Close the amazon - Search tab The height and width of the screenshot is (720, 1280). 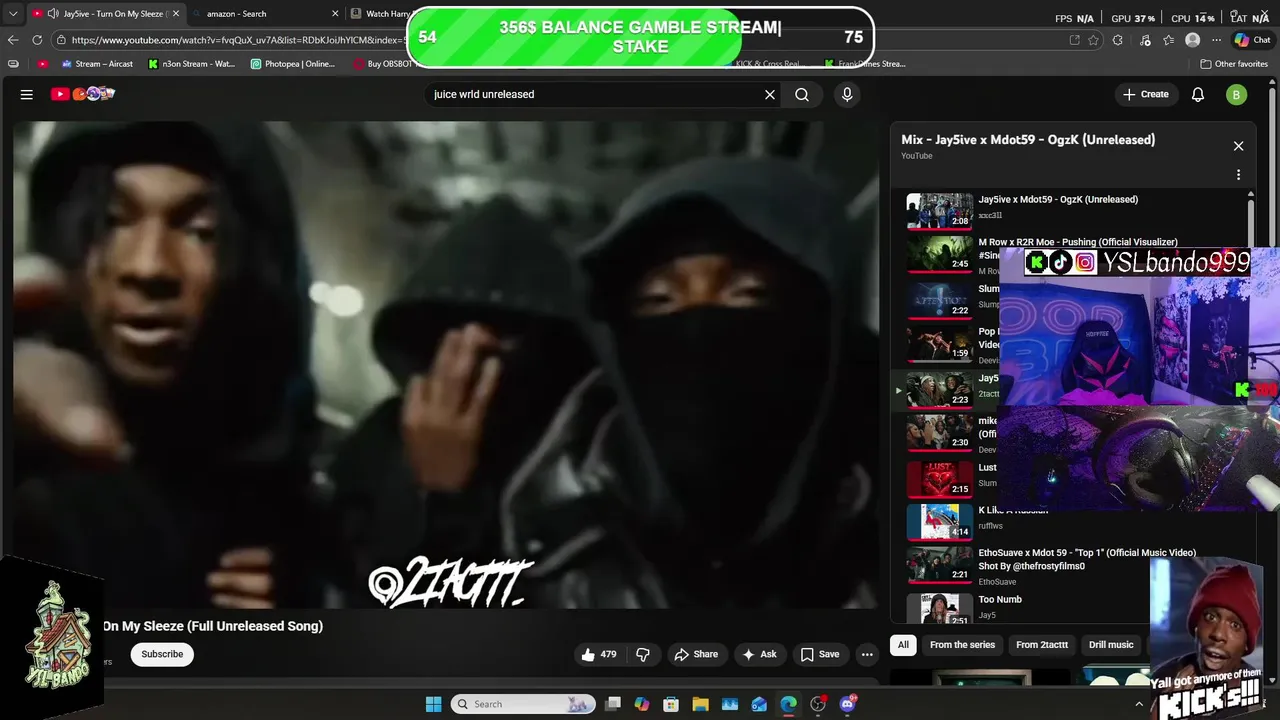click(336, 14)
